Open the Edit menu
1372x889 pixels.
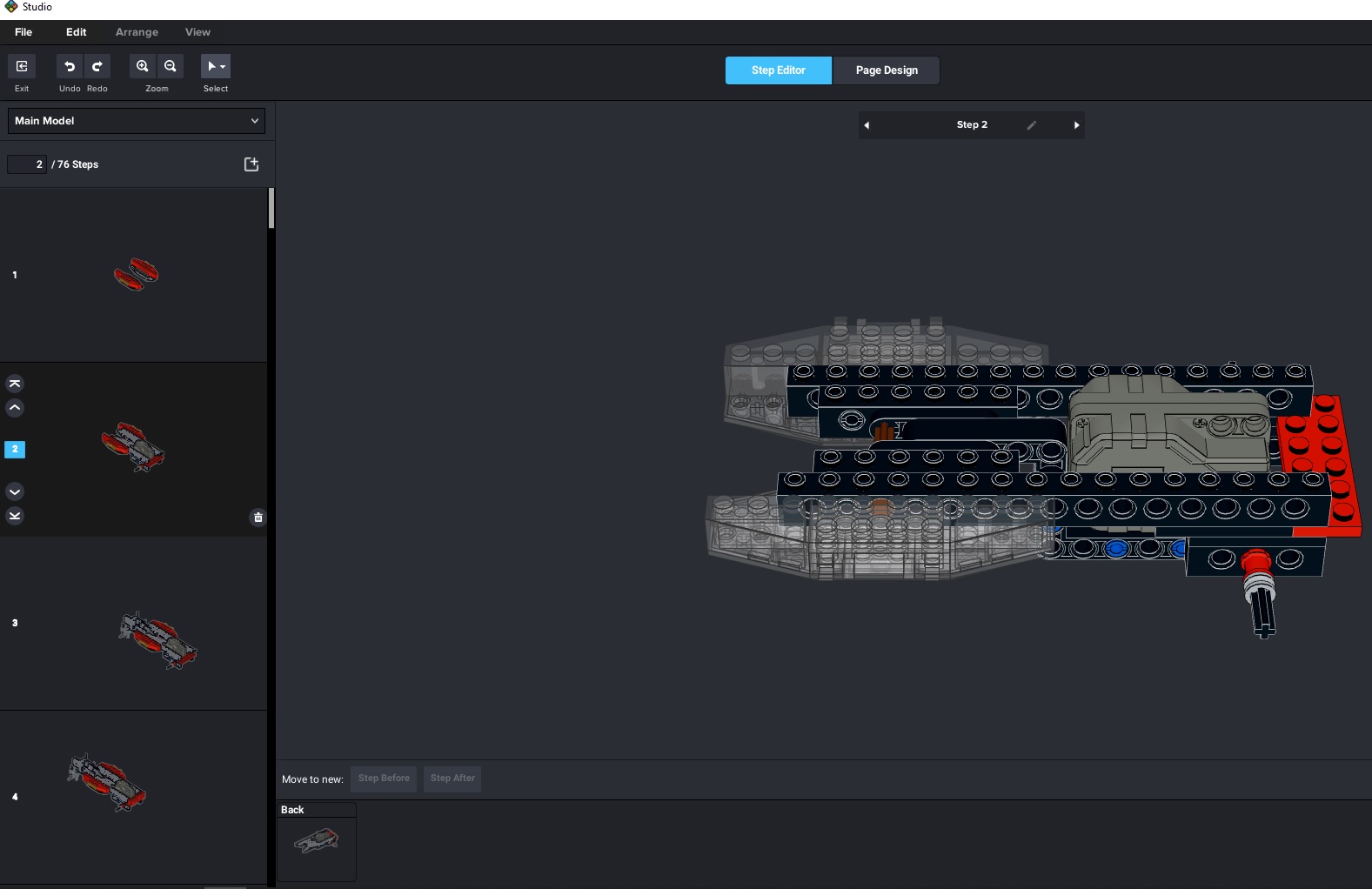[x=77, y=32]
